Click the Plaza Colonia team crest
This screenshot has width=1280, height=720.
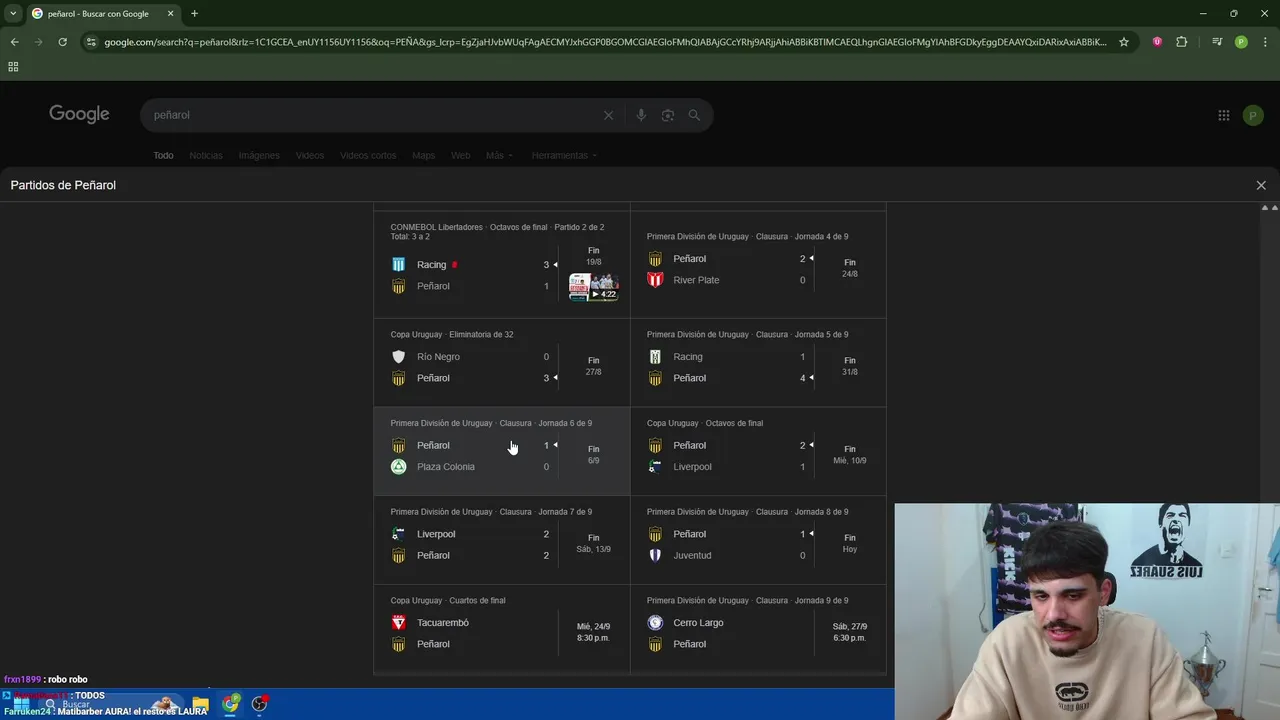click(x=399, y=467)
